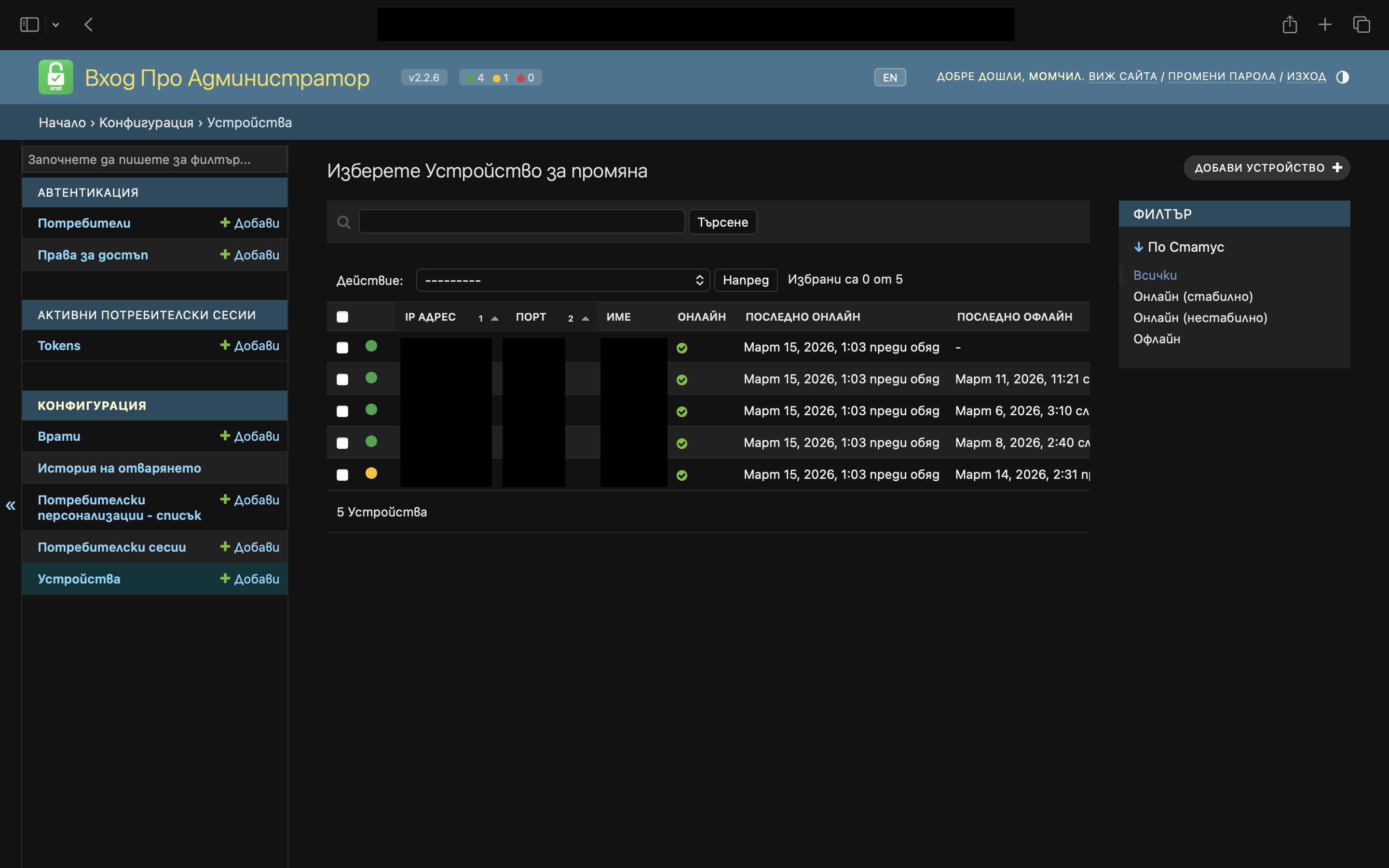Click the yellow status dot of the last device

[x=372, y=473]
